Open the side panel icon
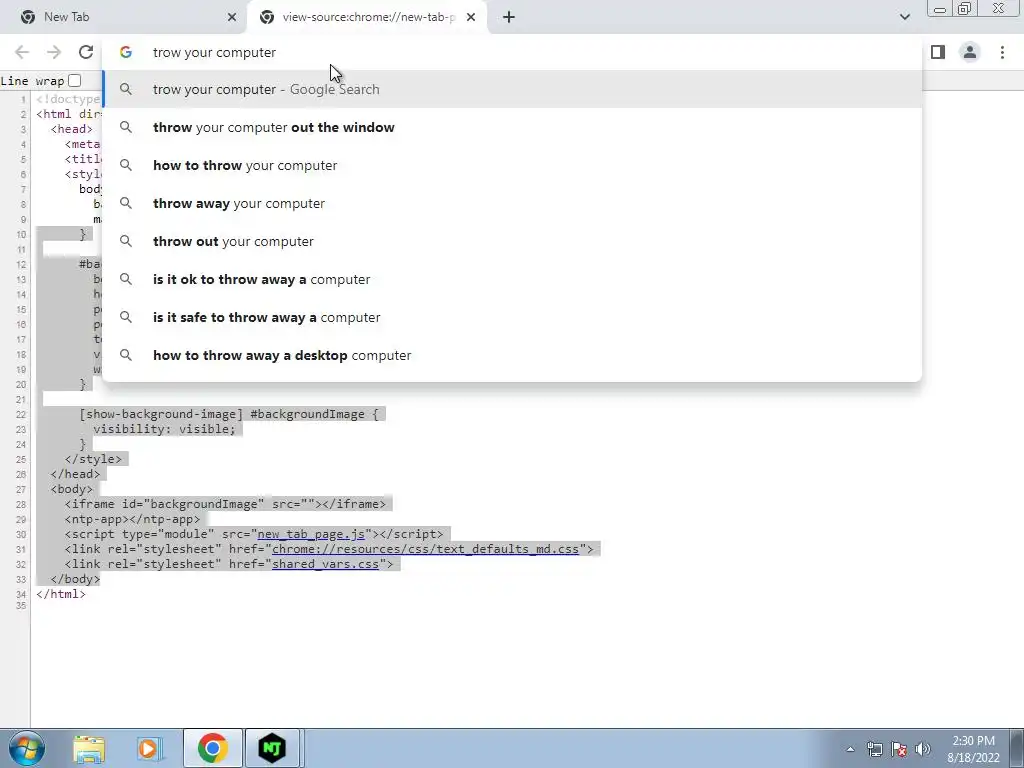The width and height of the screenshot is (1024, 768). tap(938, 52)
